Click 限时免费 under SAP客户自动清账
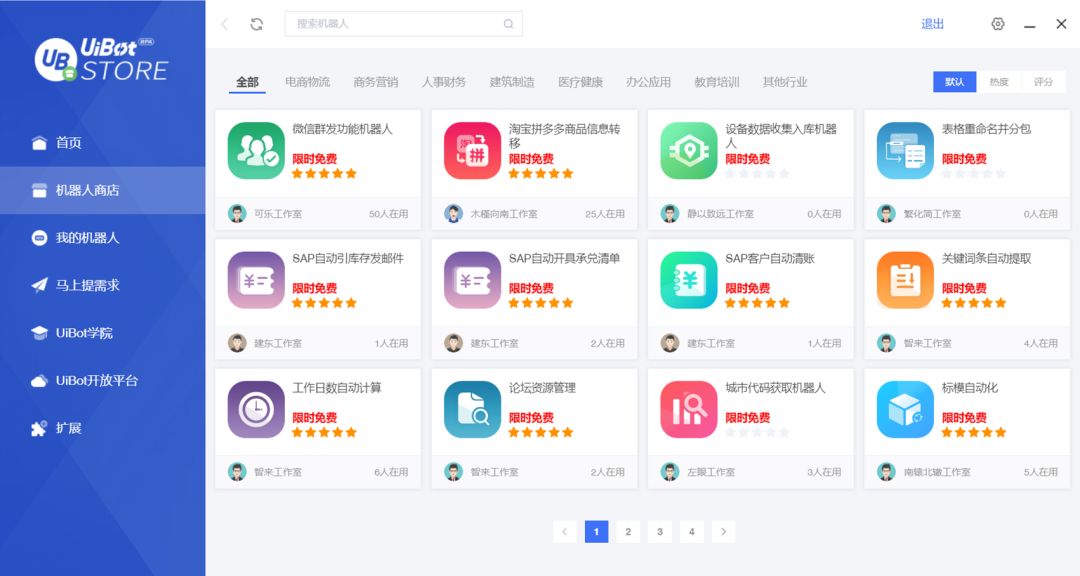Image resolution: width=1080 pixels, height=576 pixels. coord(747,288)
